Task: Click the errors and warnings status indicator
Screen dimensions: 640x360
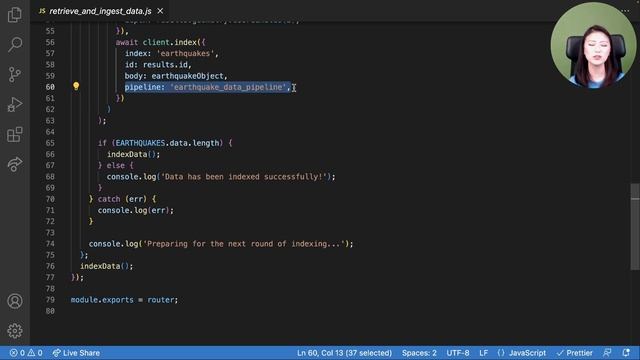Action: 26,353
